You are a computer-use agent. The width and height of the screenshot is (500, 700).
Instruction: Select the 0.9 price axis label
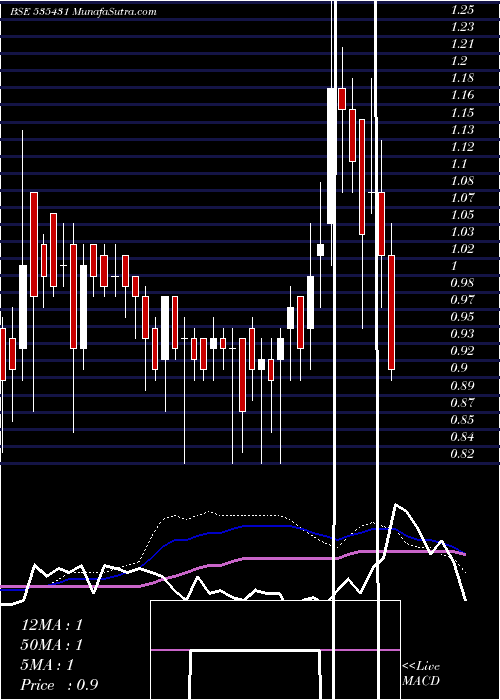pyautogui.click(x=459, y=368)
